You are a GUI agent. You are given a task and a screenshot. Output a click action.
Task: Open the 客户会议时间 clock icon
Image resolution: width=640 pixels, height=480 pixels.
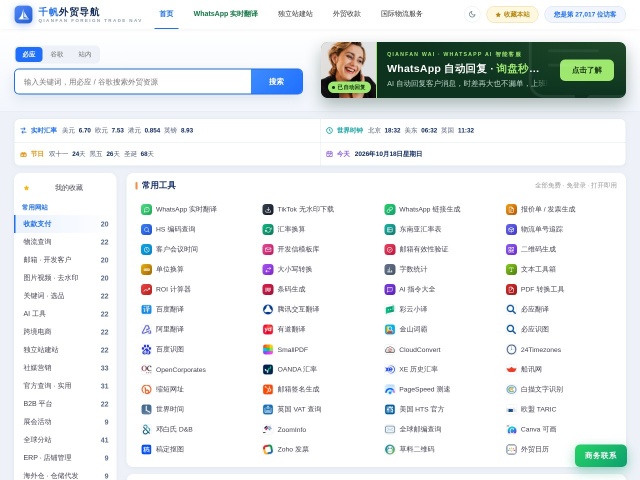[x=146, y=249]
